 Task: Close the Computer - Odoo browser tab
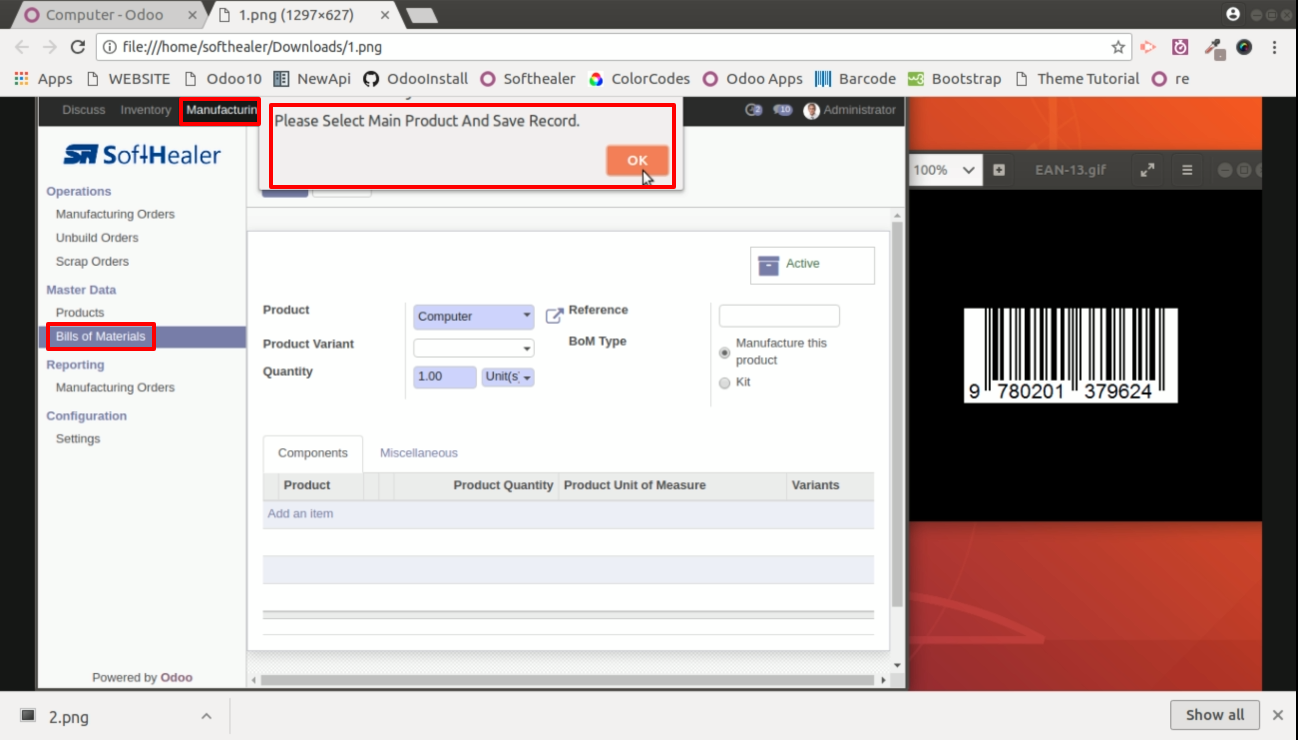(x=193, y=15)
